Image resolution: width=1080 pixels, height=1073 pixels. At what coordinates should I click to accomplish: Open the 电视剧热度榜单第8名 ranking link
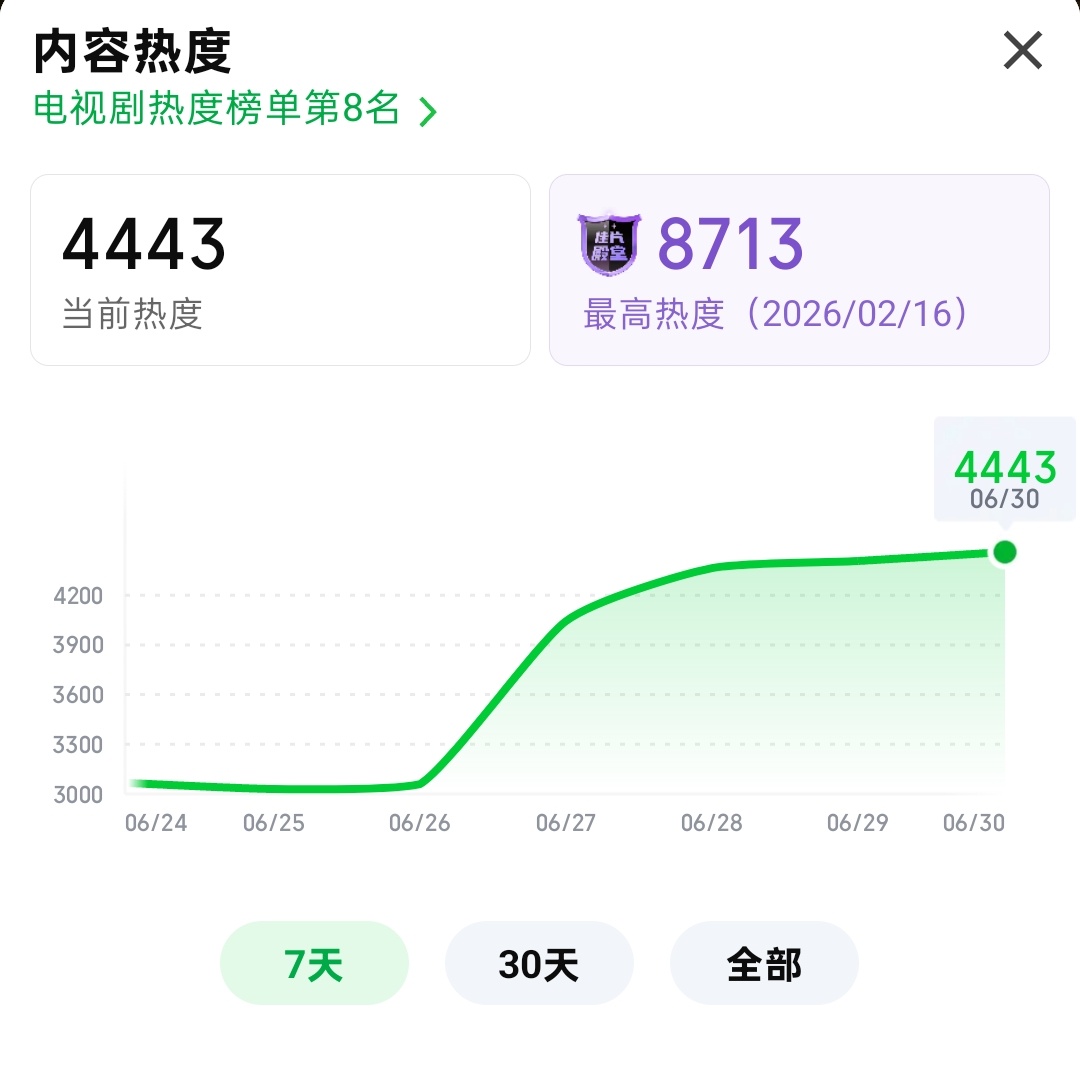pos(236,109)
